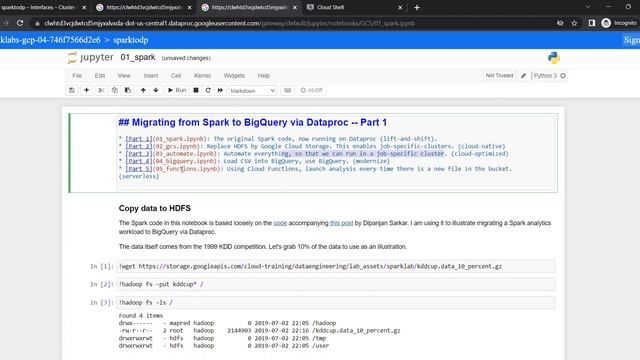Open the tab search dropdown chevron

588,7
